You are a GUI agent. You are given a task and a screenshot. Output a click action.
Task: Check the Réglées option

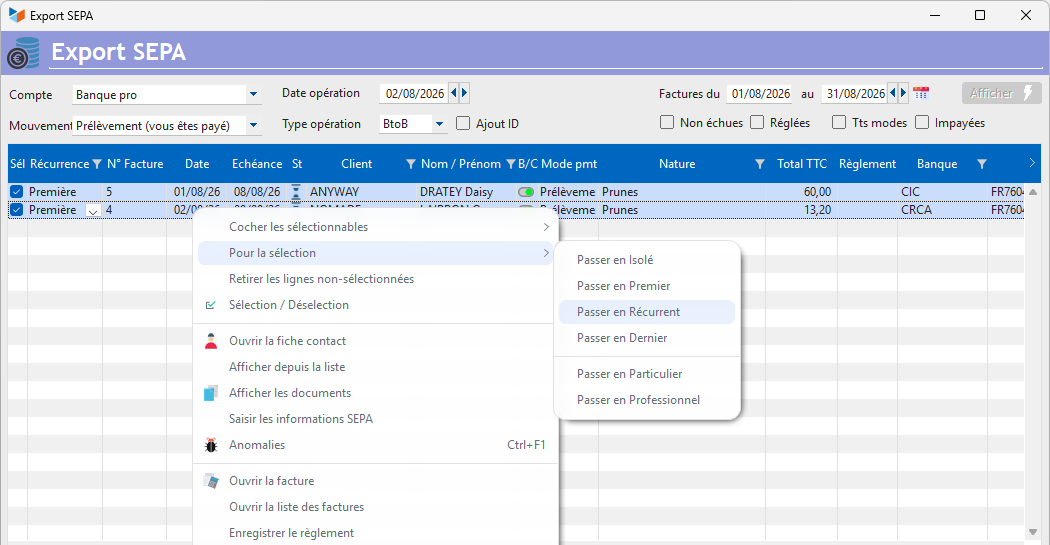click(757, 123)
